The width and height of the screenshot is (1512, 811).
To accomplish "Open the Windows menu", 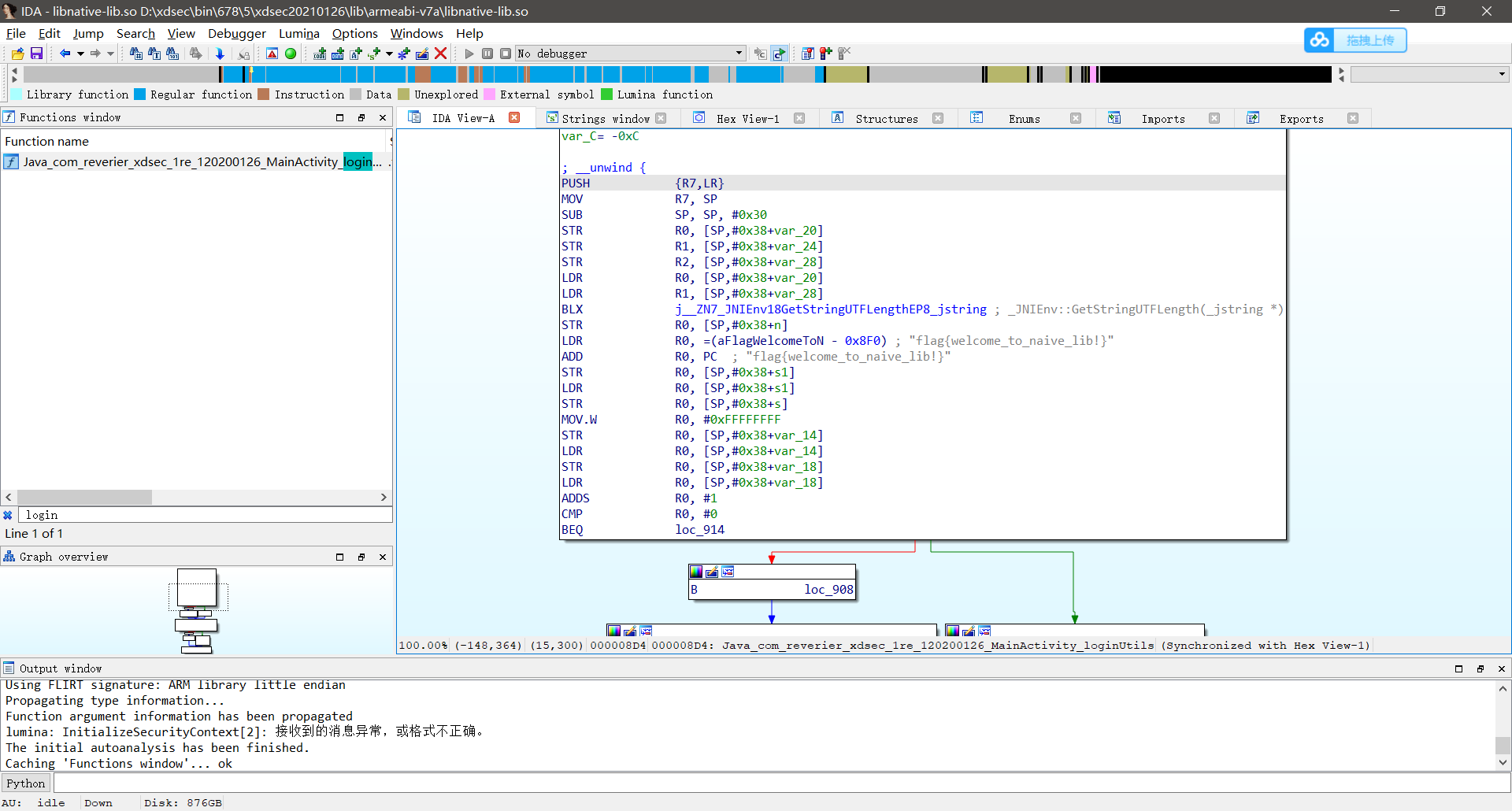I will [x=417, y=33].
